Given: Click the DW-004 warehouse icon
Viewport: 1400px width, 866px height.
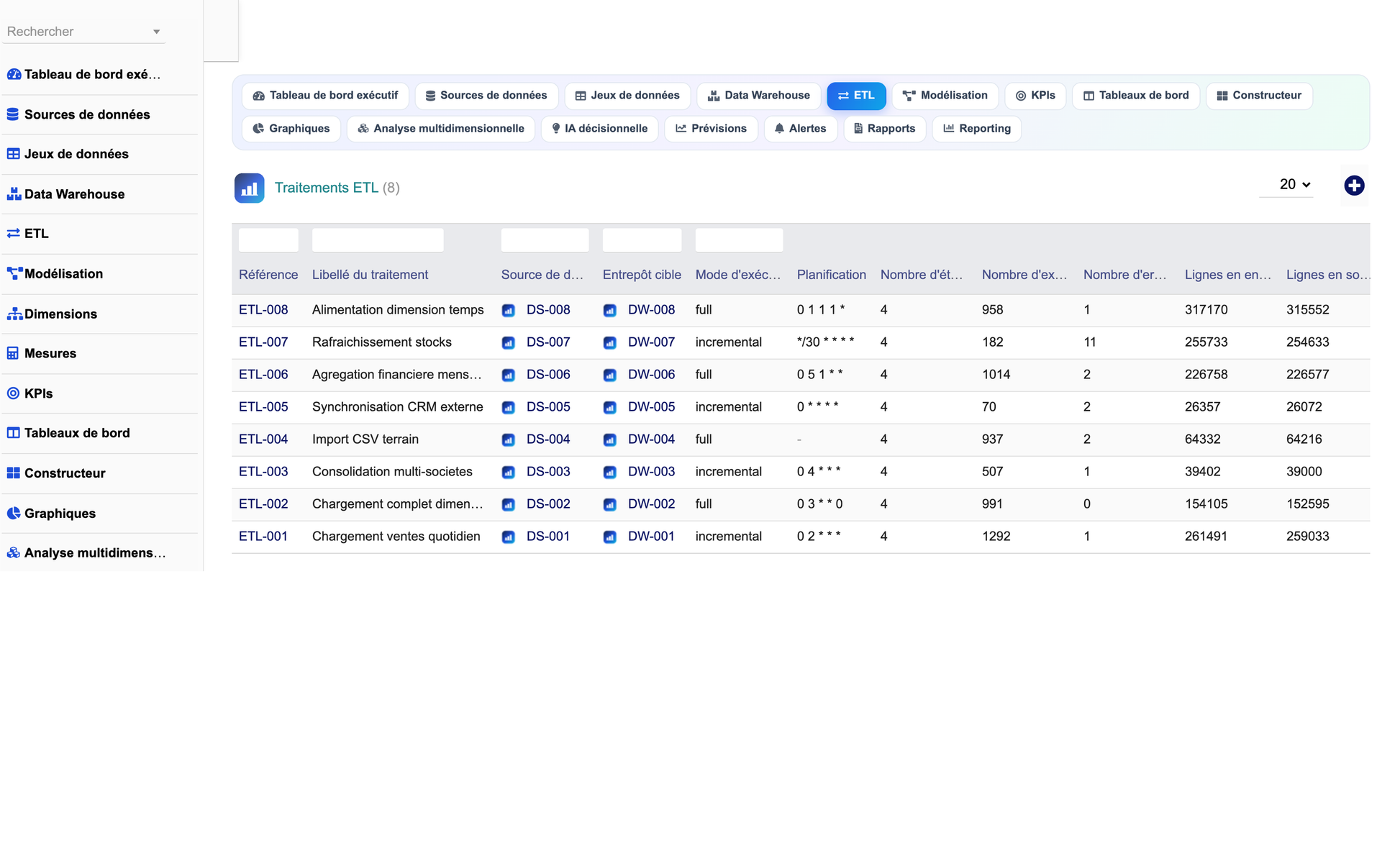Looking at the screenshot, I should (x=609, y=440).
